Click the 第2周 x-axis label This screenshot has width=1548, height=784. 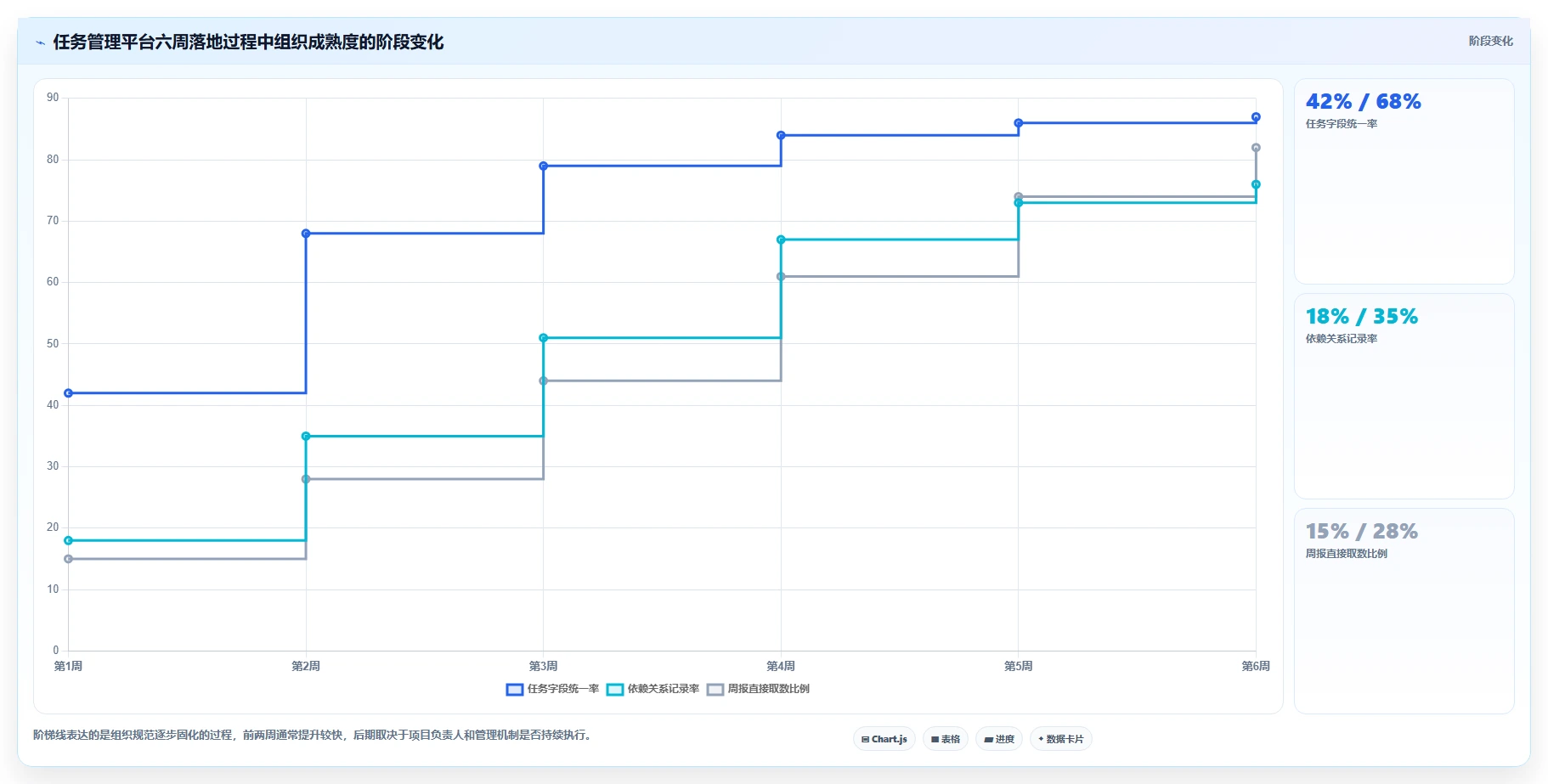pyautogui.click(x=306, y=666)
